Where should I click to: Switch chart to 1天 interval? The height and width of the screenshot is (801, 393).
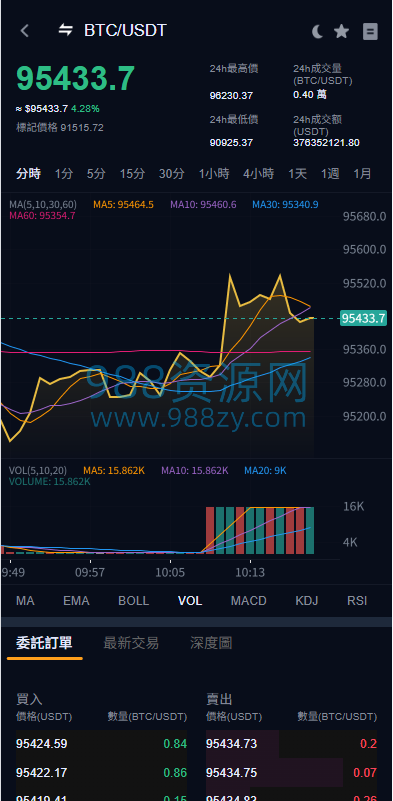point(297,174)
